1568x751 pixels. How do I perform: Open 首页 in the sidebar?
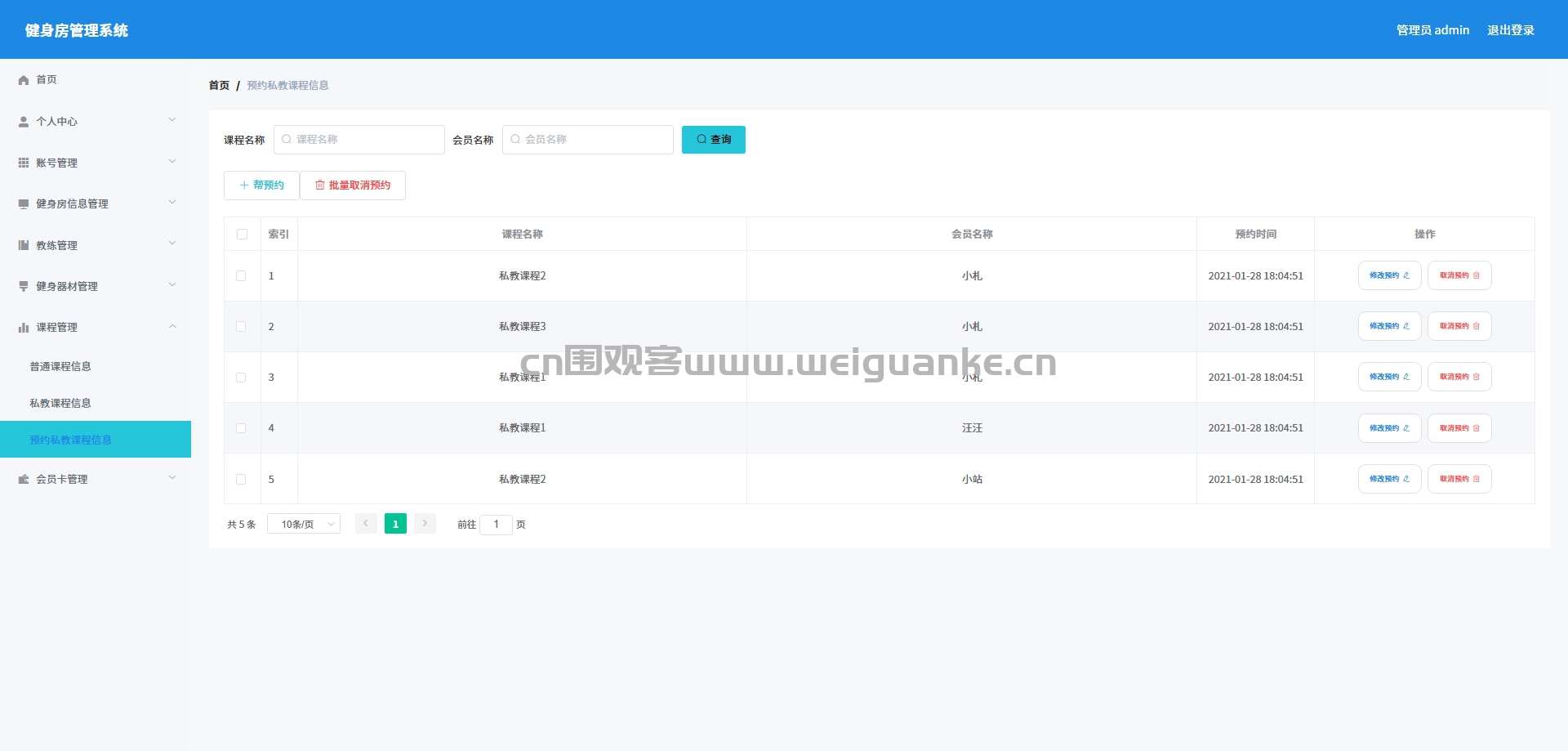pyautogui.click(x=47, y=80)
